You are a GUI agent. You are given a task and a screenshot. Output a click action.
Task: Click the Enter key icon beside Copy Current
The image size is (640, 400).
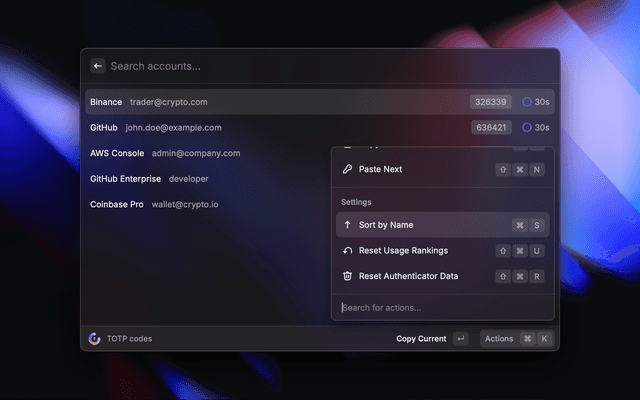(460, 339)
